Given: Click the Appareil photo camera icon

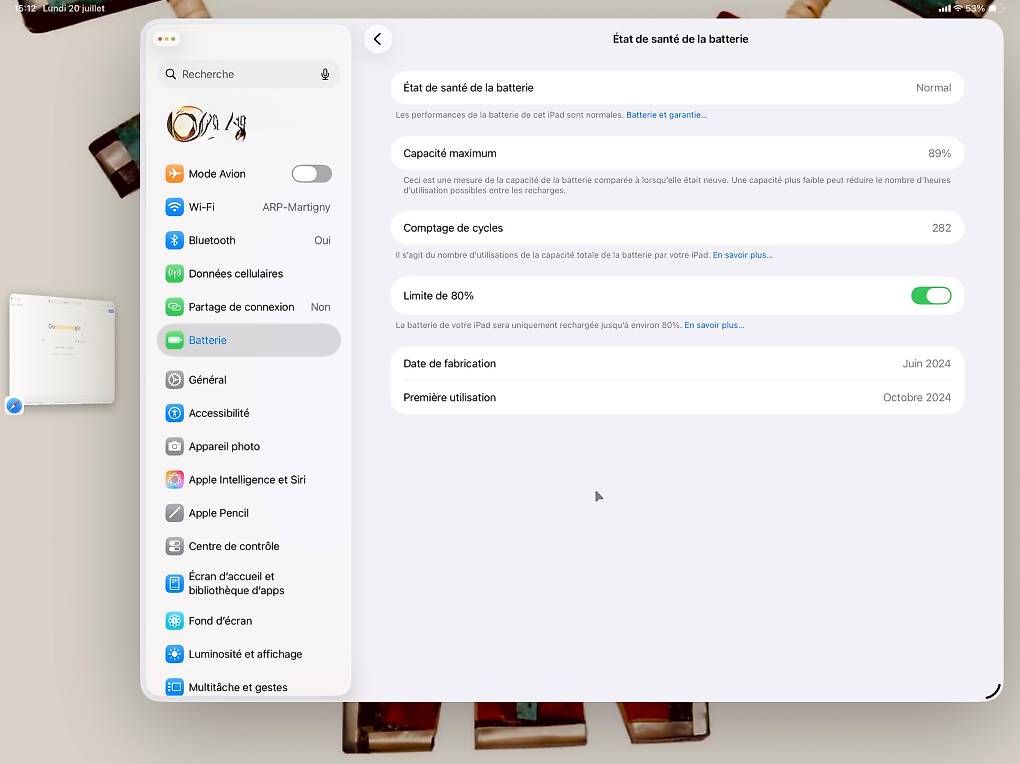Looking at the screenshot, I should click(x=174, y=446).
